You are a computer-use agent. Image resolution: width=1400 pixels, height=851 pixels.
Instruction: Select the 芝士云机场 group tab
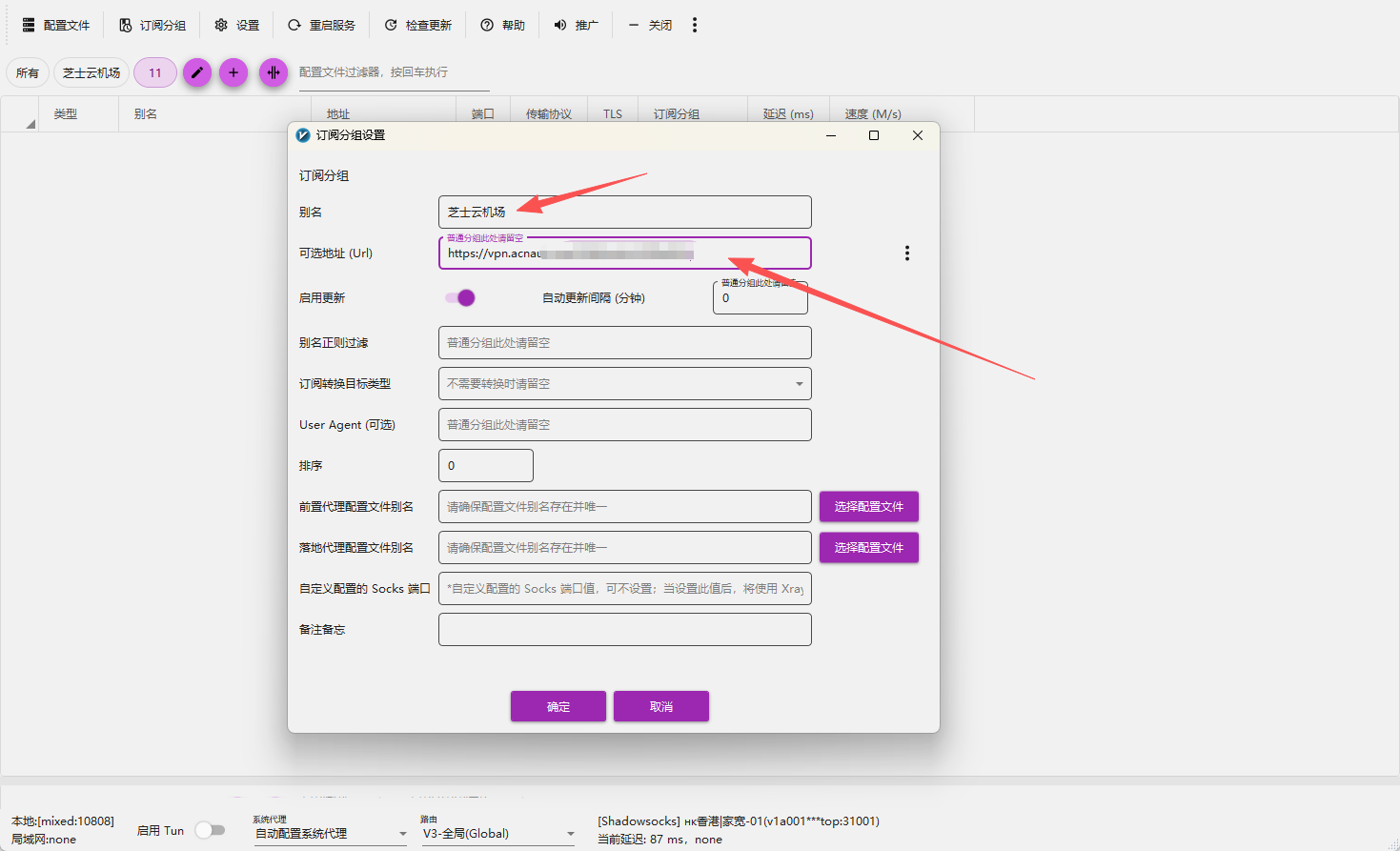(91, 72)
